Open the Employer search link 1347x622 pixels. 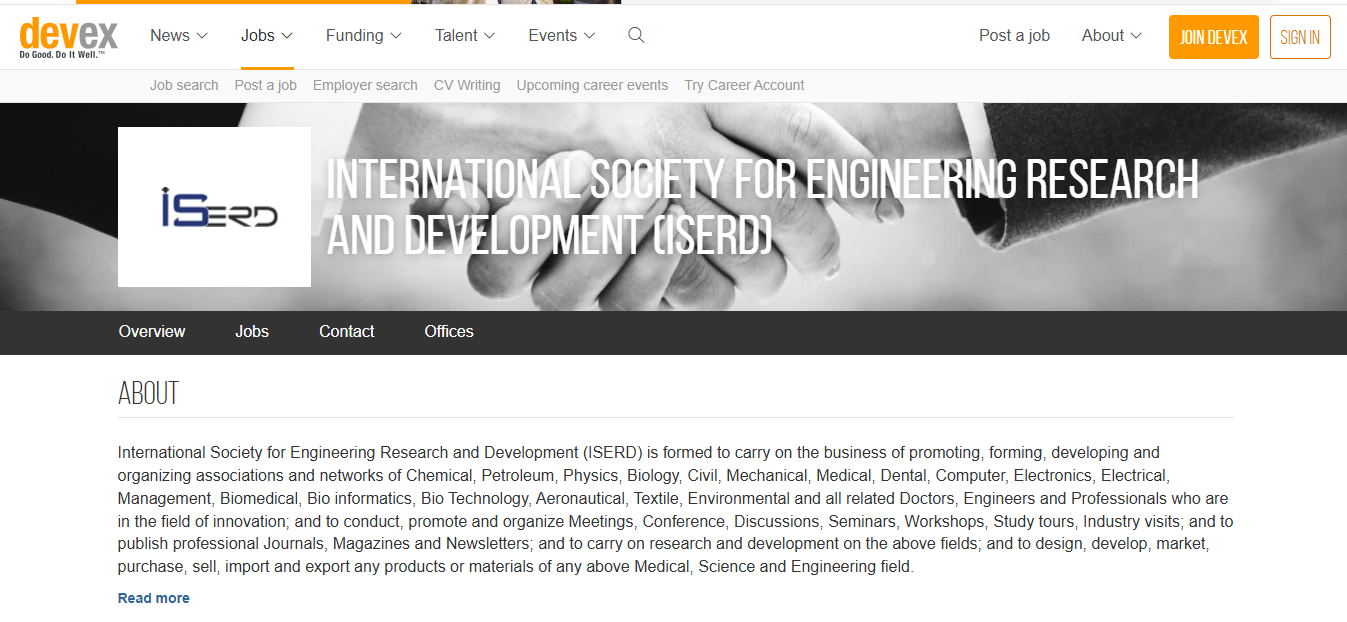[365, 85]
